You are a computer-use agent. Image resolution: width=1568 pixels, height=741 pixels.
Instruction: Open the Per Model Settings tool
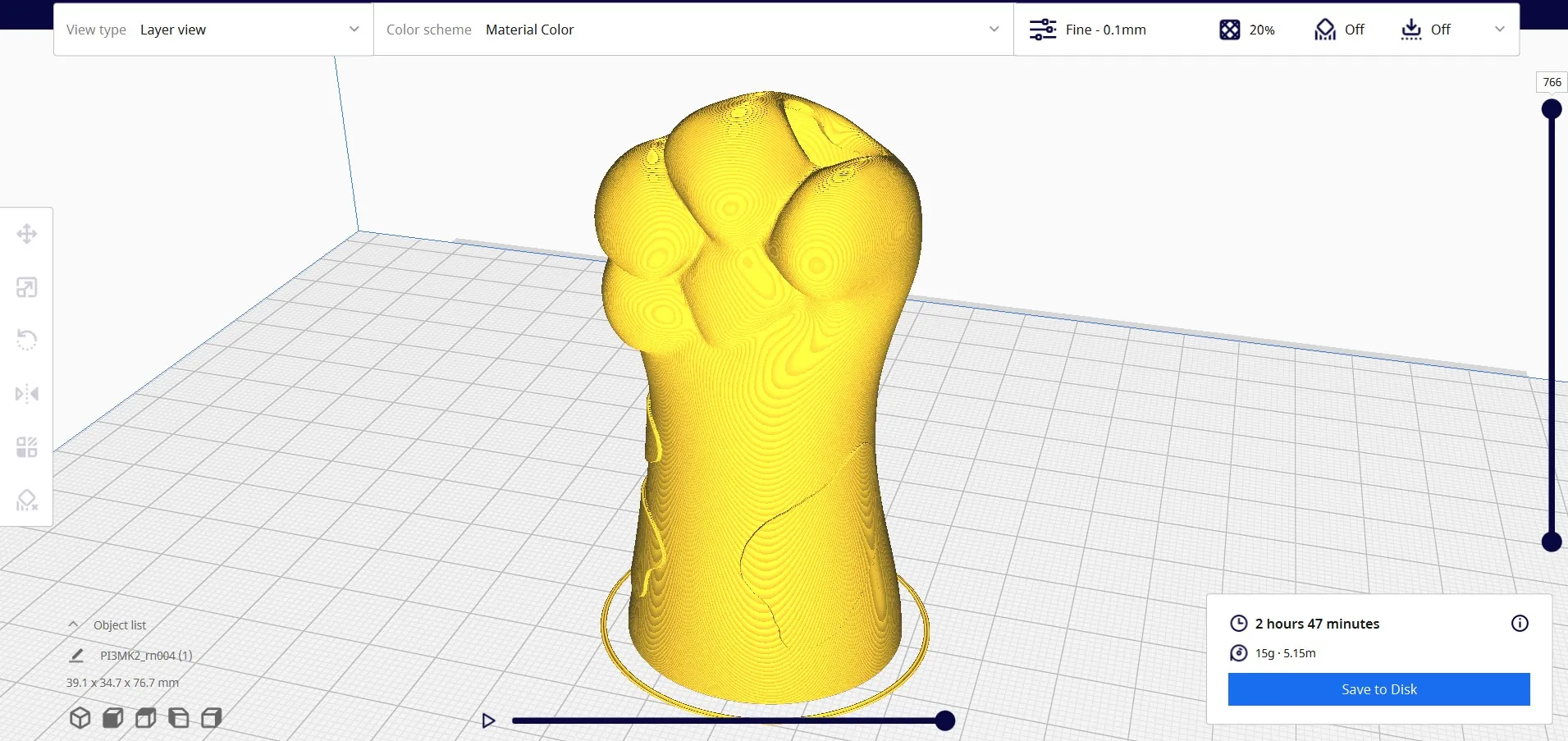pos(27,447)
